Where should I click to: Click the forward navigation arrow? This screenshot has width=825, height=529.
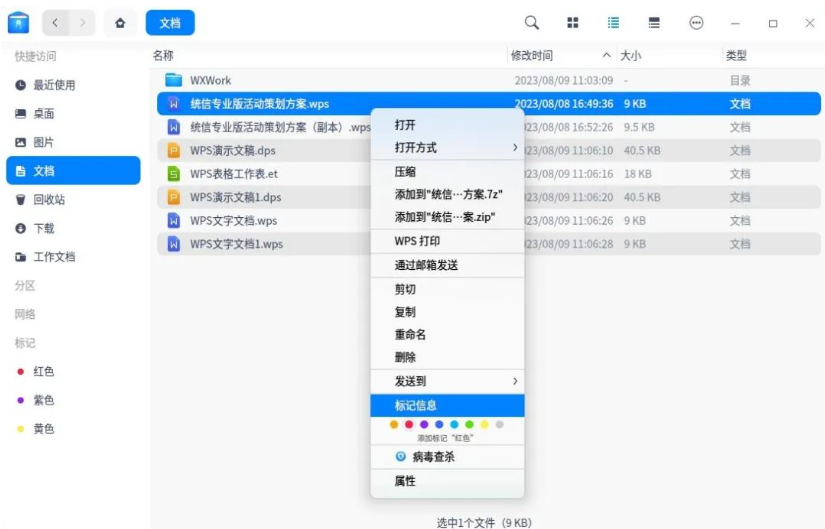point(82,23)
